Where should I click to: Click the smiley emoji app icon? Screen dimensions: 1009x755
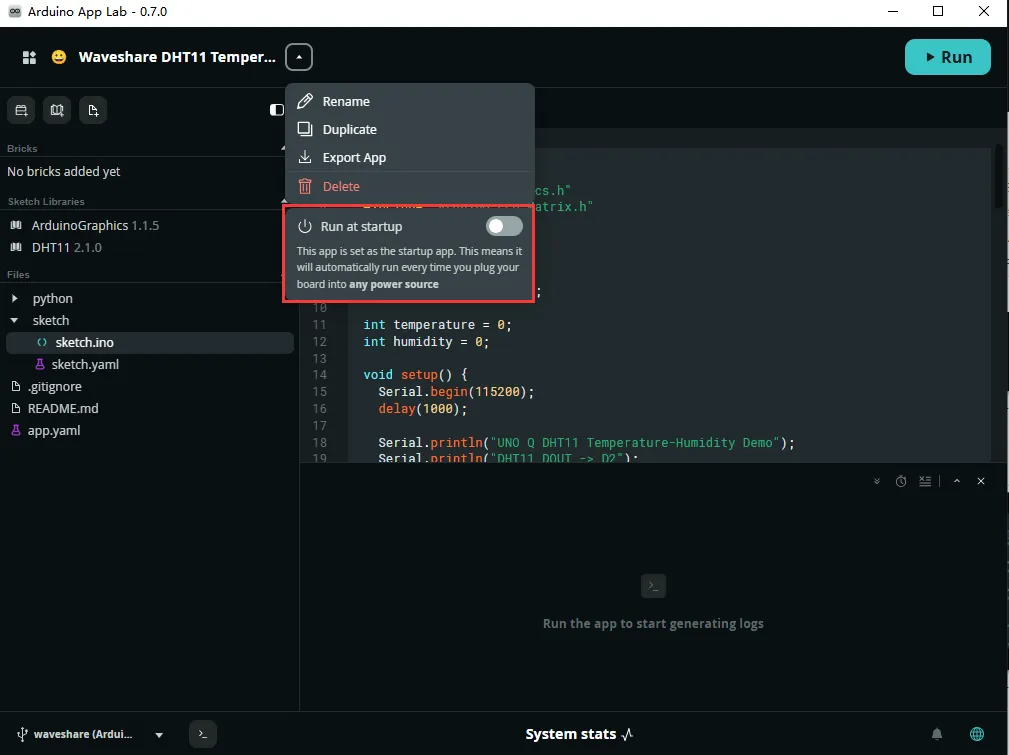coord(59,57)
